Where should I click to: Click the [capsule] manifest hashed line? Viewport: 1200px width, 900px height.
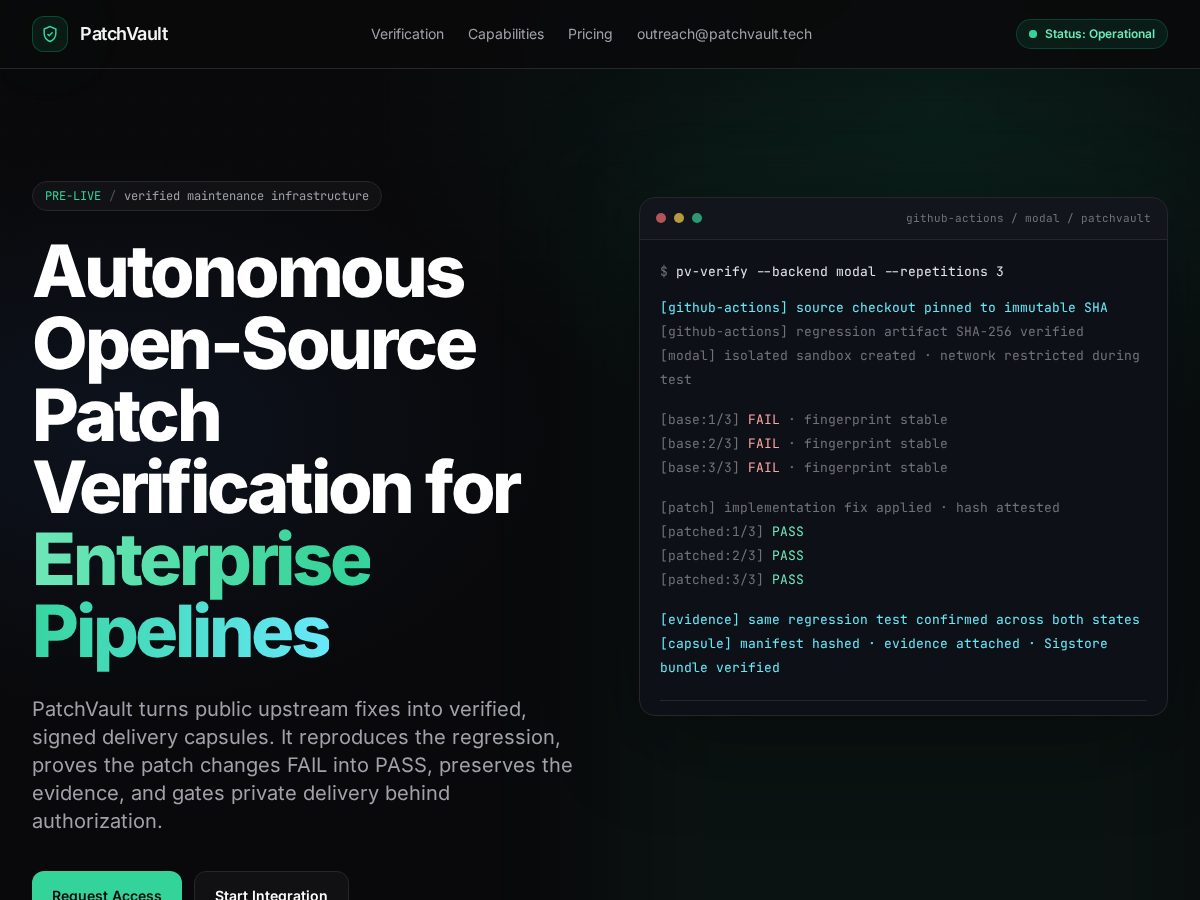point(884,656)
